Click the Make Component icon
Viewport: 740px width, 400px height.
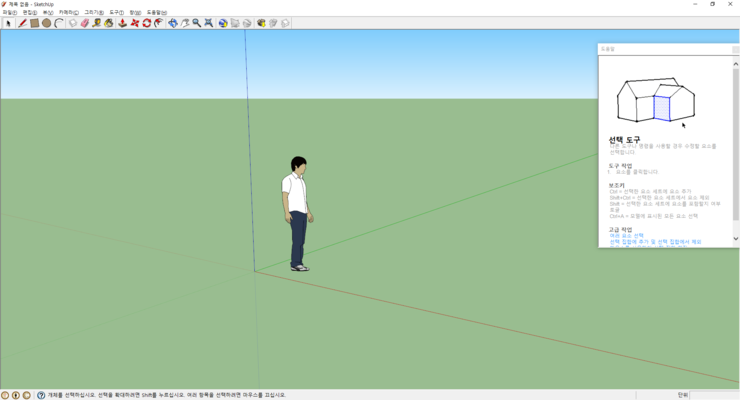pos(73,23)
